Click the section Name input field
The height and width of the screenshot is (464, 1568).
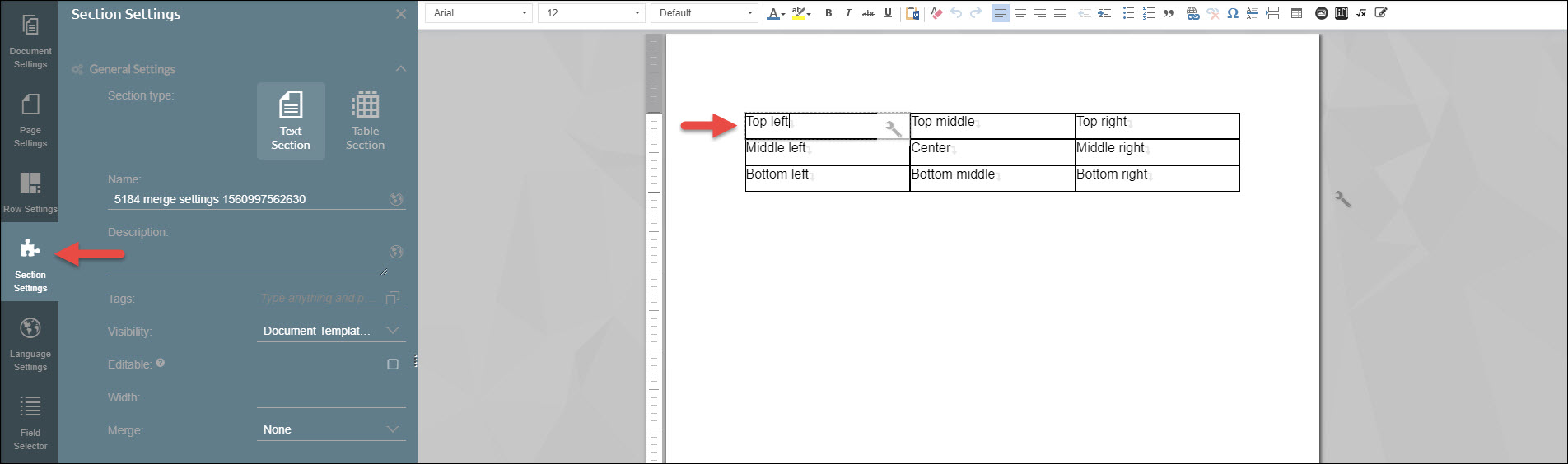click(x=247, y=199)
